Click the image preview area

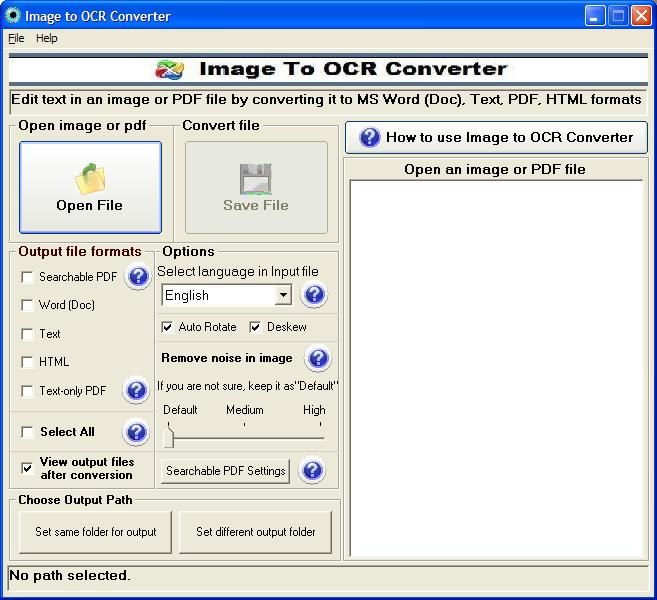(x=496, y=369)
